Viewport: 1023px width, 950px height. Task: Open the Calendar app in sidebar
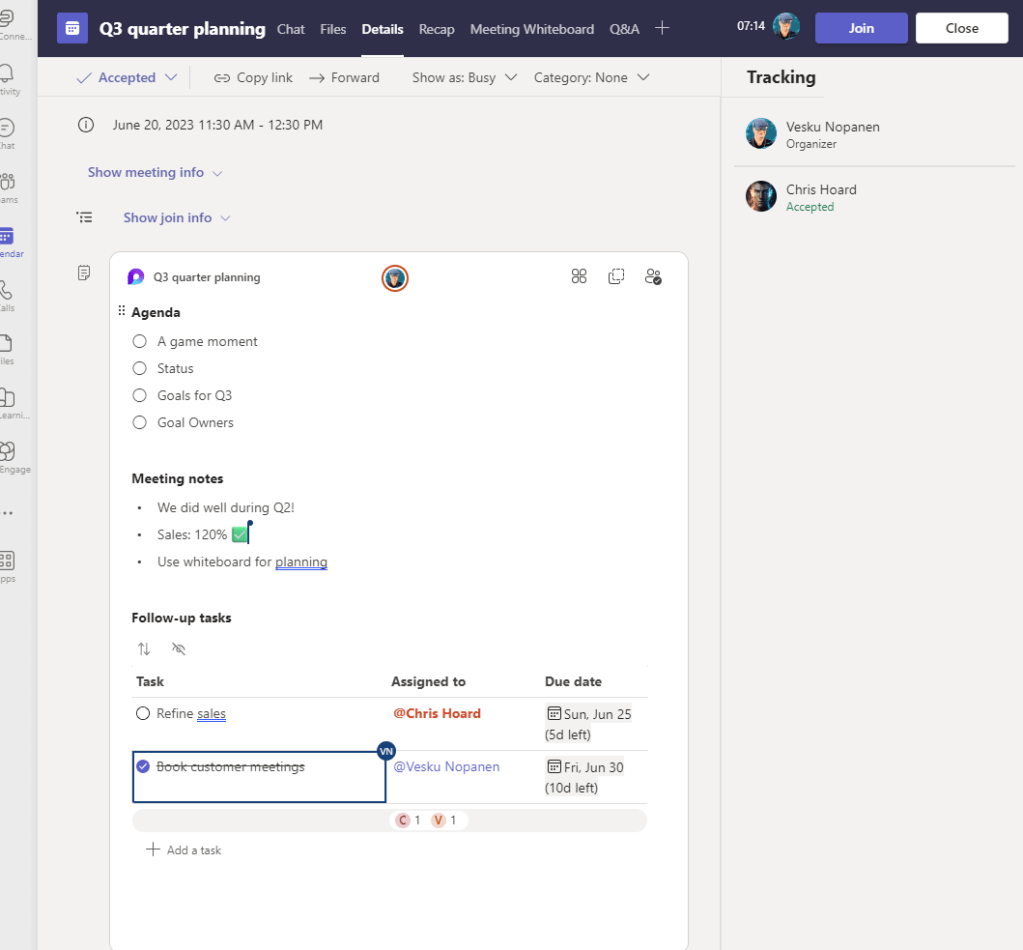(x=6, y=240)
